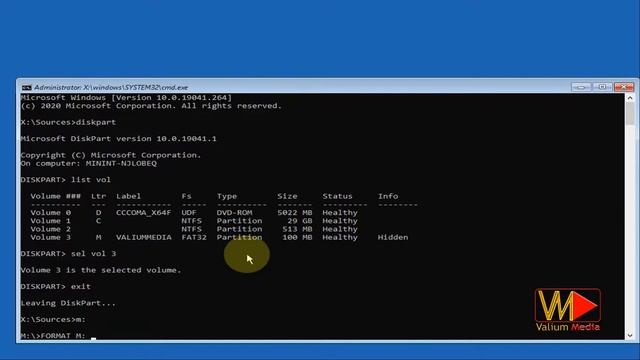Click the 'VALIUMMEDIA' volume label
Image resolution: width=640 pixels, height=360 pixels.
click(x=144, y=237)
